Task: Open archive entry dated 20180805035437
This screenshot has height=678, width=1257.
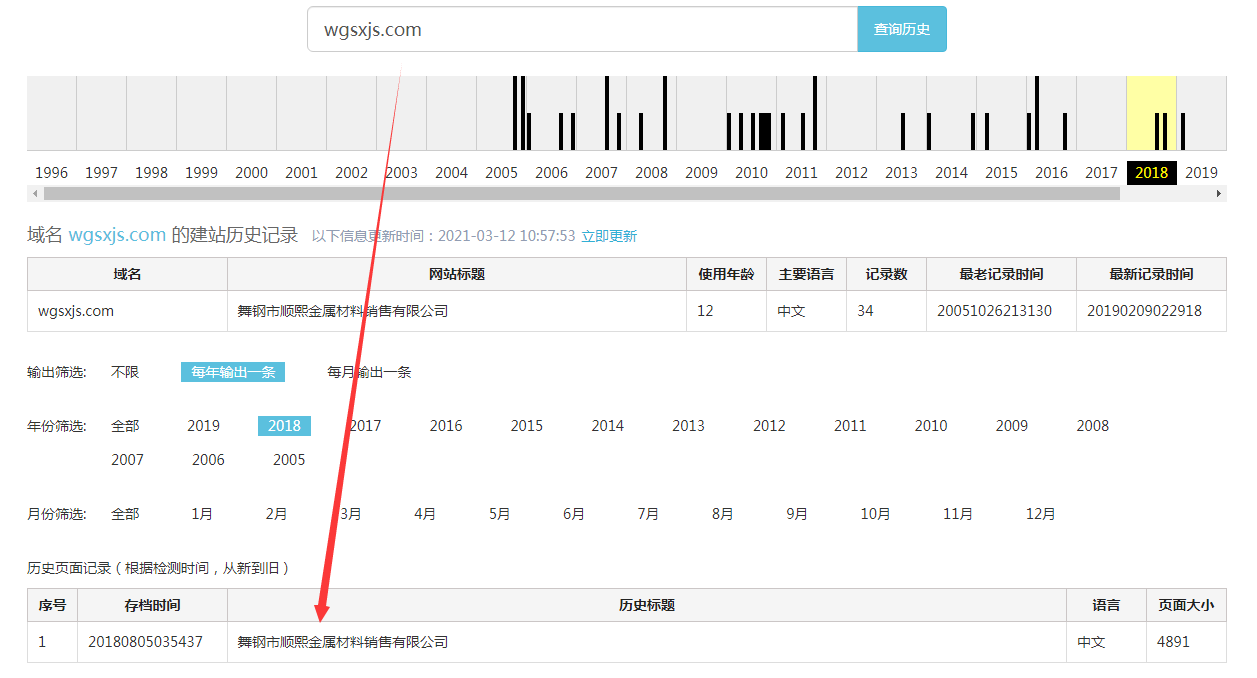Action: click(x=151, y=642)
